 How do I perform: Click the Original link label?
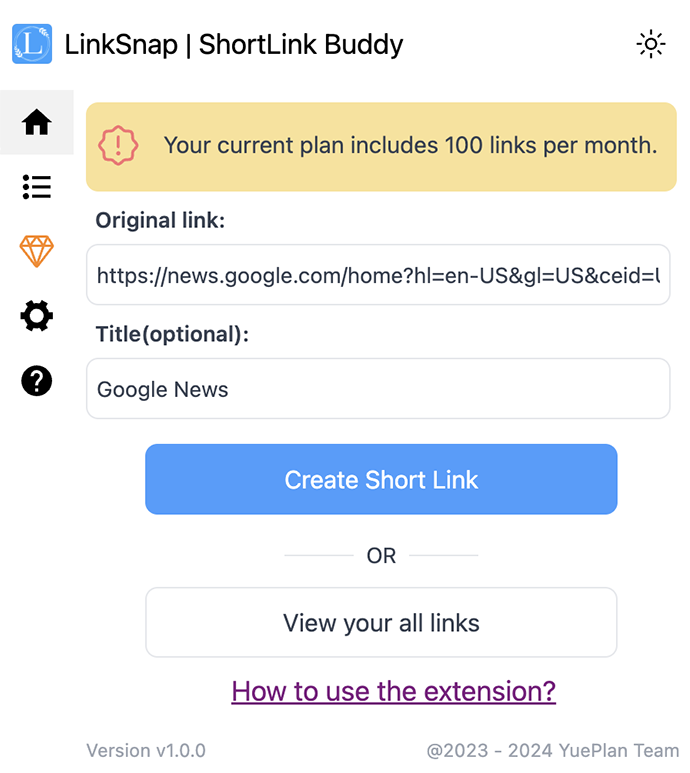click(160, 221)
